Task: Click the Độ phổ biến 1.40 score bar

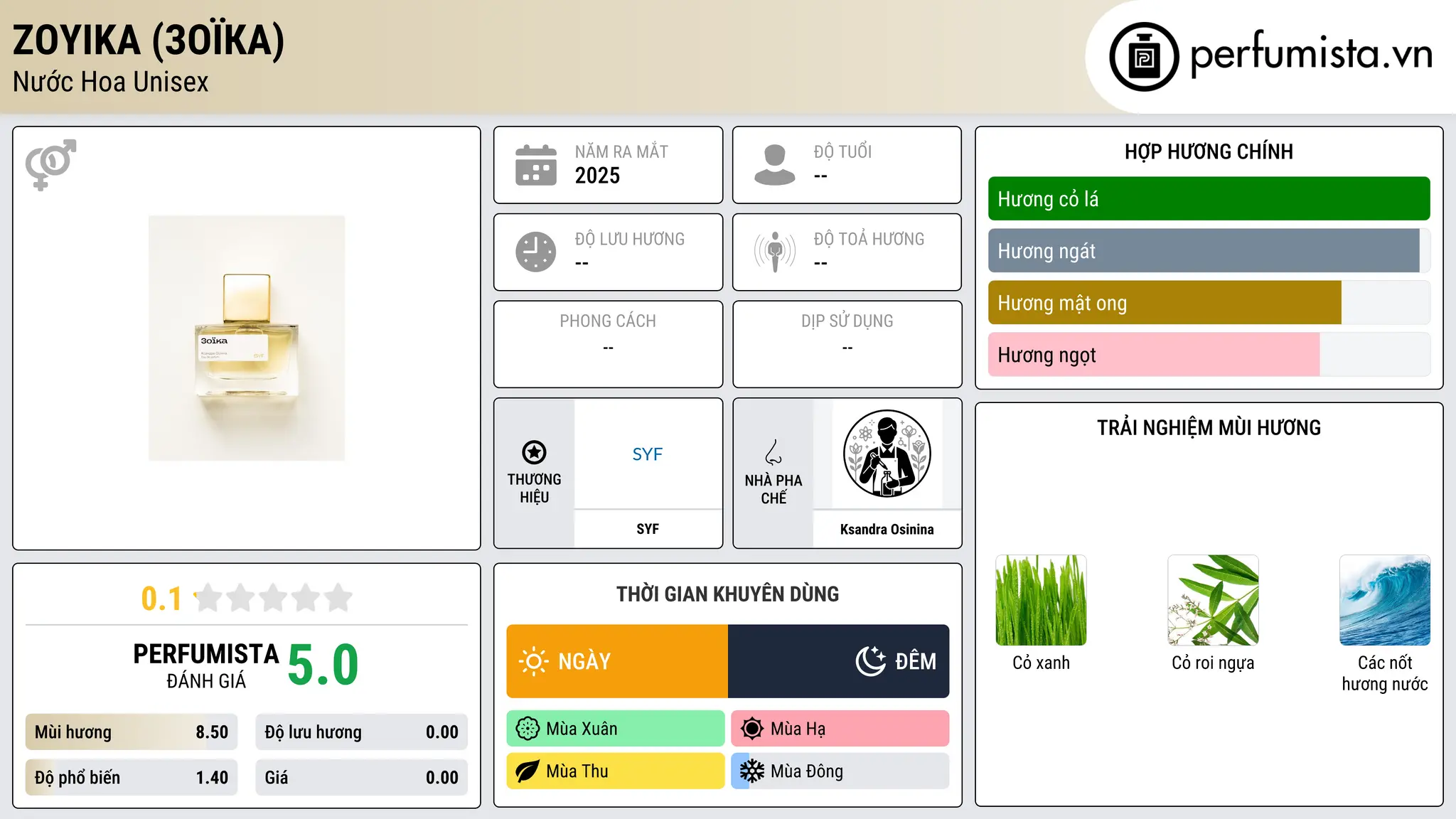Action: 132,778
